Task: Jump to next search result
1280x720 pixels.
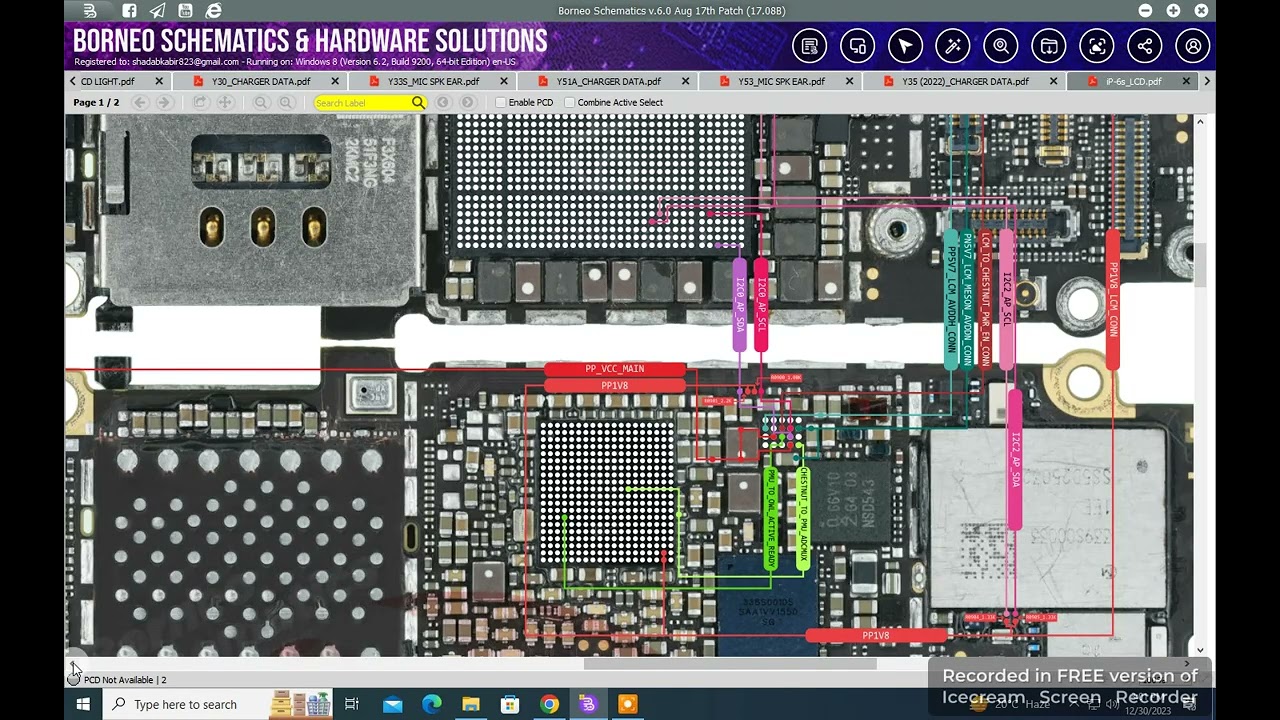Action: pos(467,102)
